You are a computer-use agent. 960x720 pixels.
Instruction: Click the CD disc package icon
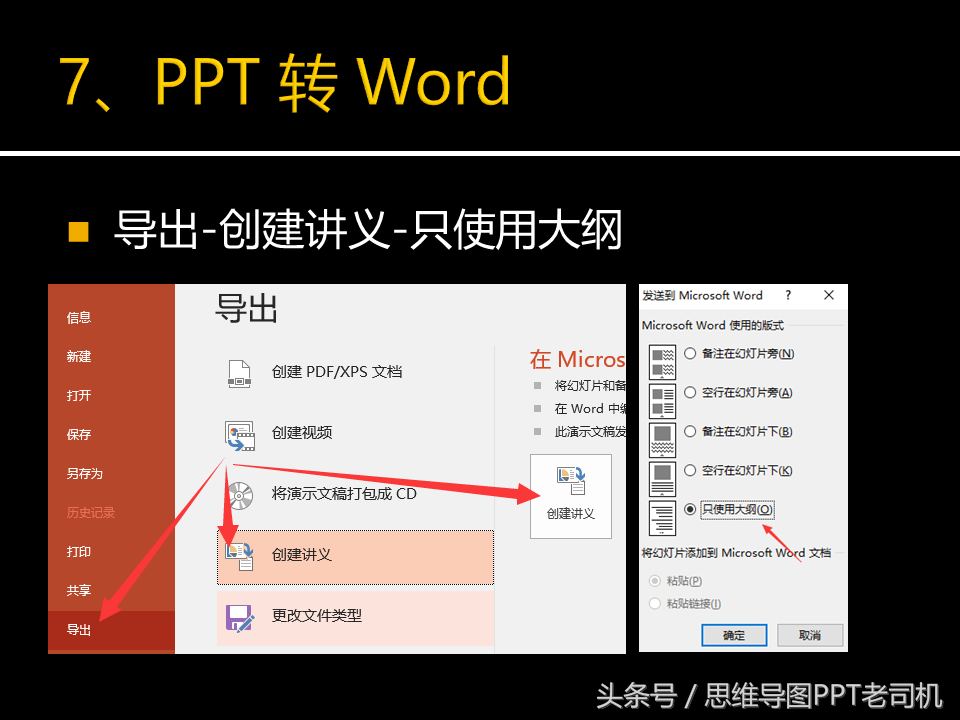click(239, 496)
